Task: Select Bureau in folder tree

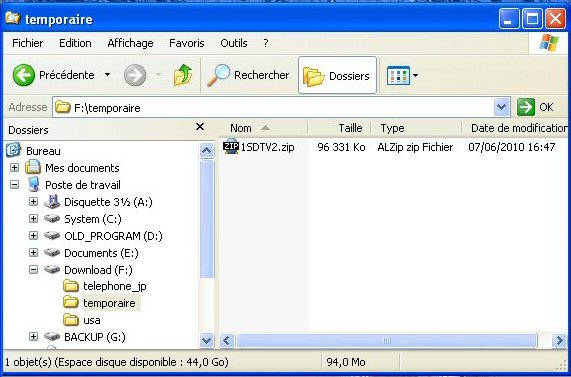Action: (x=43, y=151)
